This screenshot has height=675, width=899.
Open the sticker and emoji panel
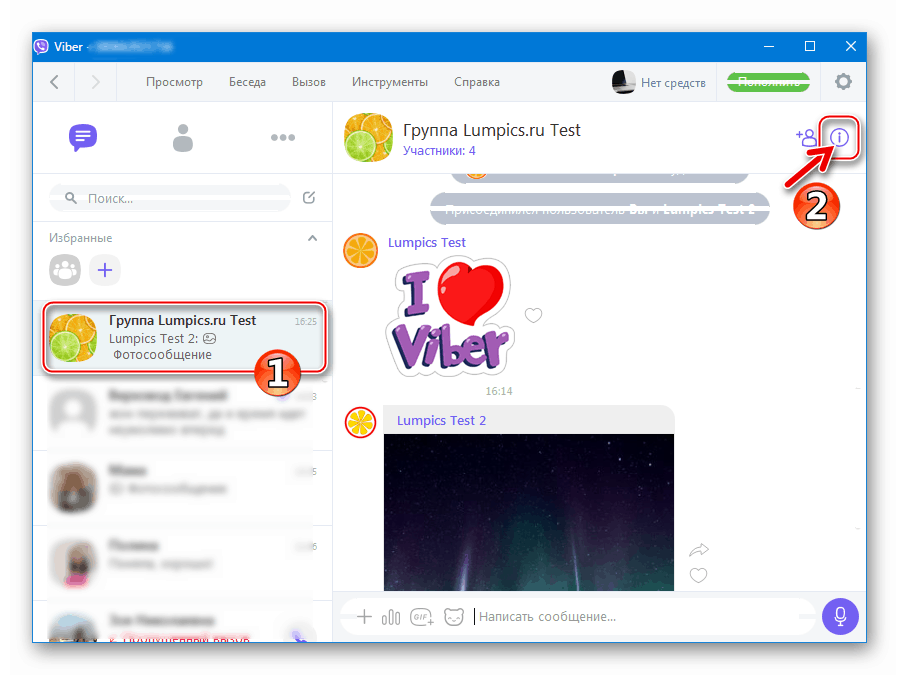coord(454,617)
